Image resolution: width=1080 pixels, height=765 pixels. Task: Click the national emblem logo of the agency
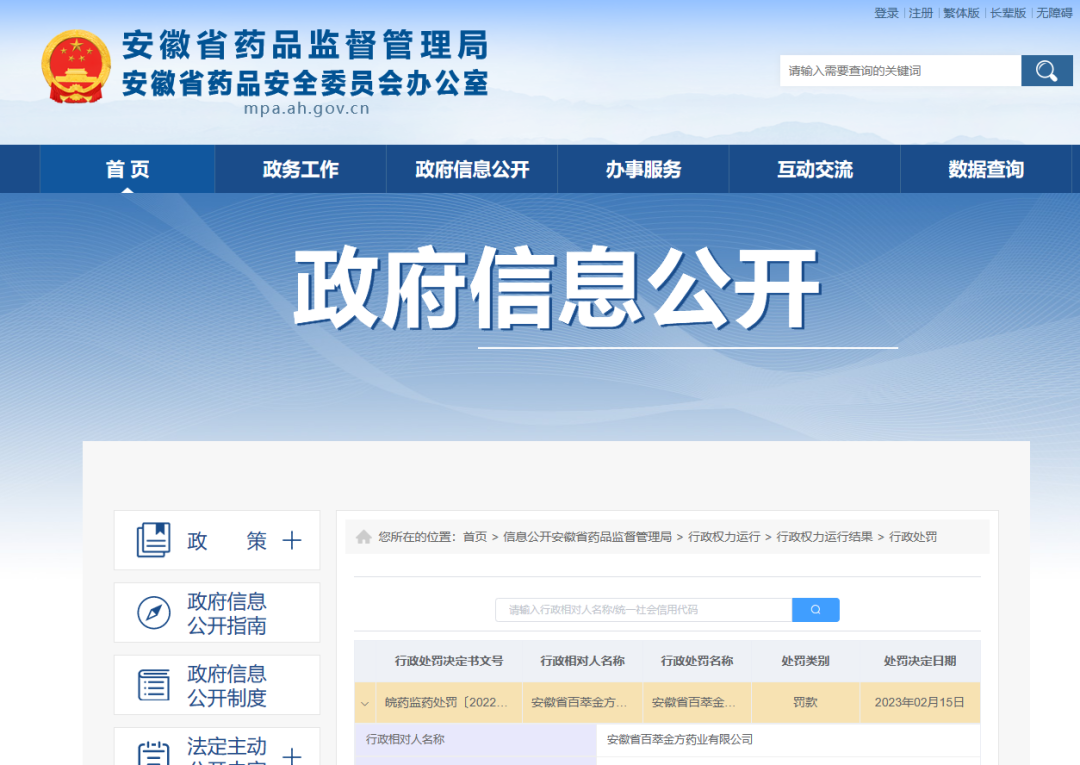(x=73, y=67)
